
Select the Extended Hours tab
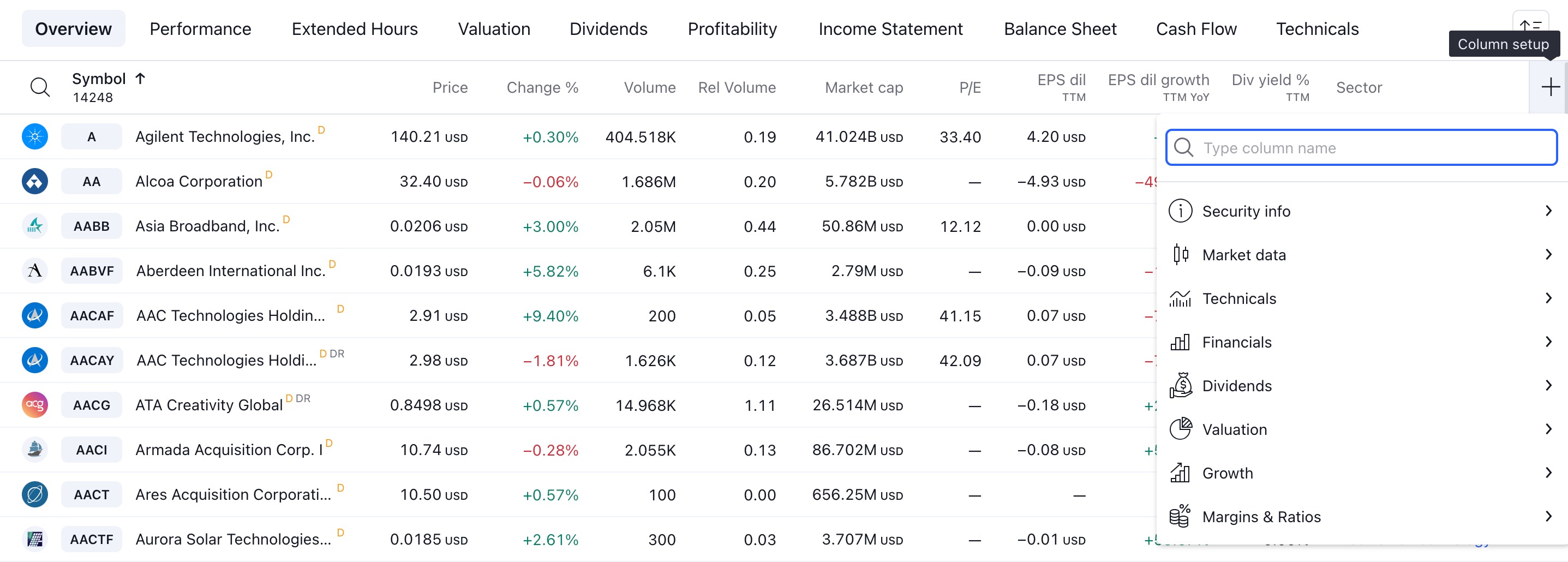pyautogui.click(x=354, y=28)
